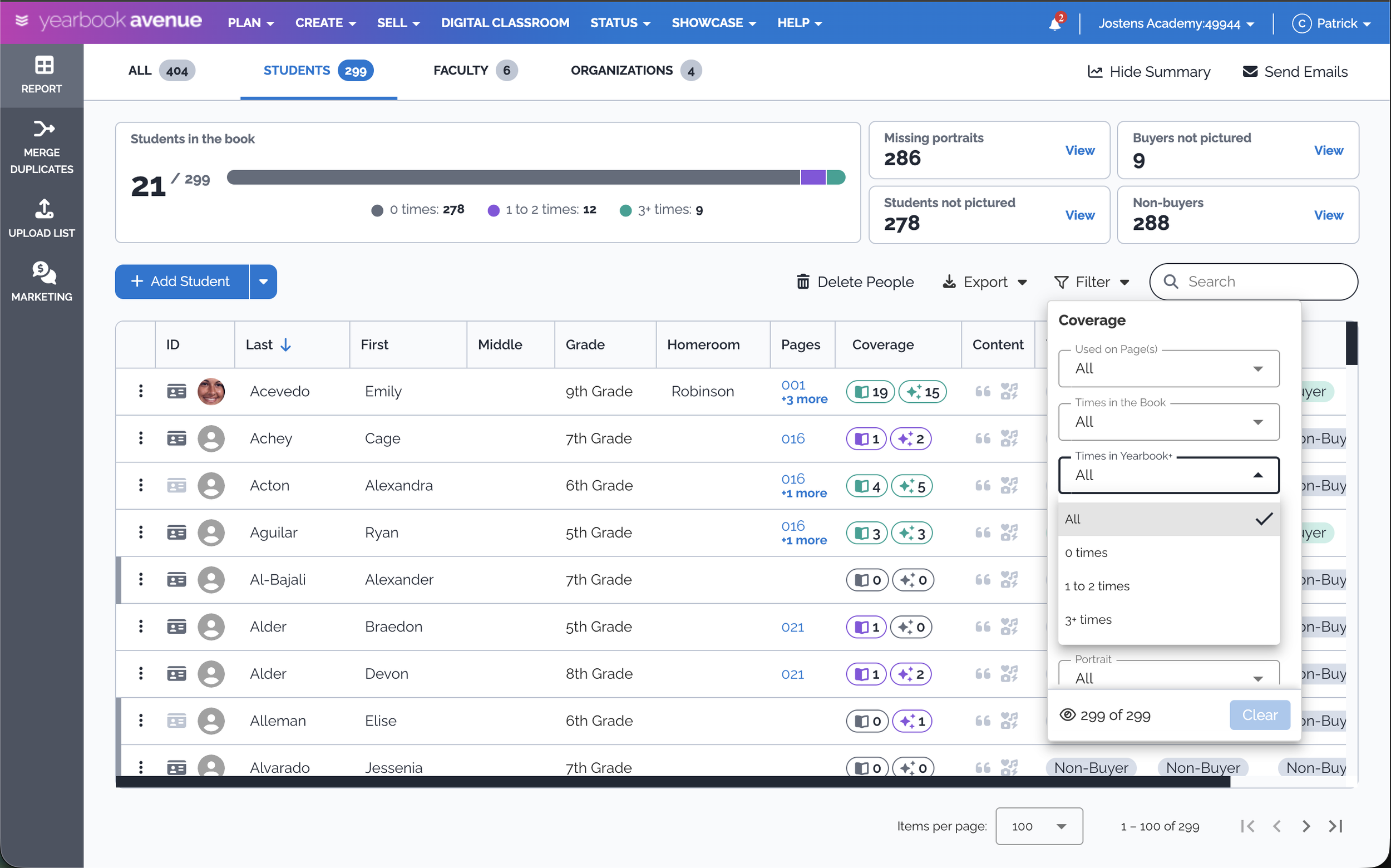The width and height of the screenshot is (1391, 868).
Task: Click the students-in-book progress bar
Action: 536,177
